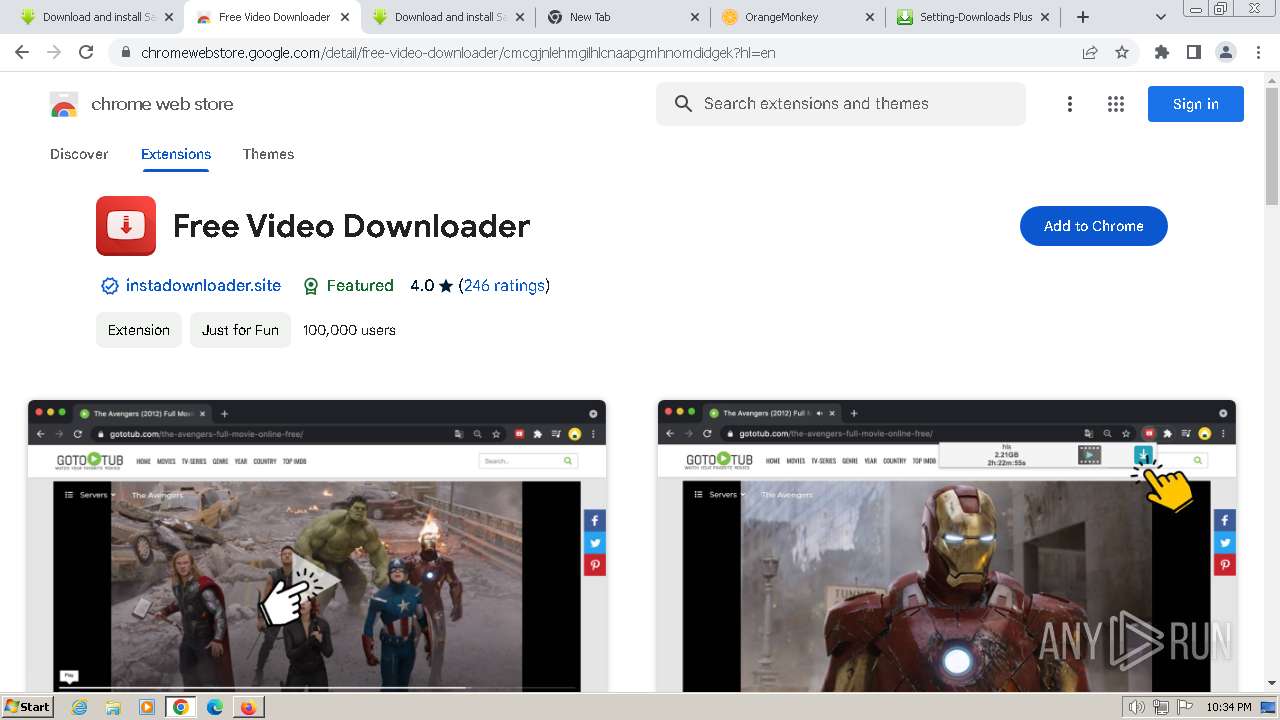Close the New Tab tab
Viewport: 1280px width, 720px height.
(695, 17)
